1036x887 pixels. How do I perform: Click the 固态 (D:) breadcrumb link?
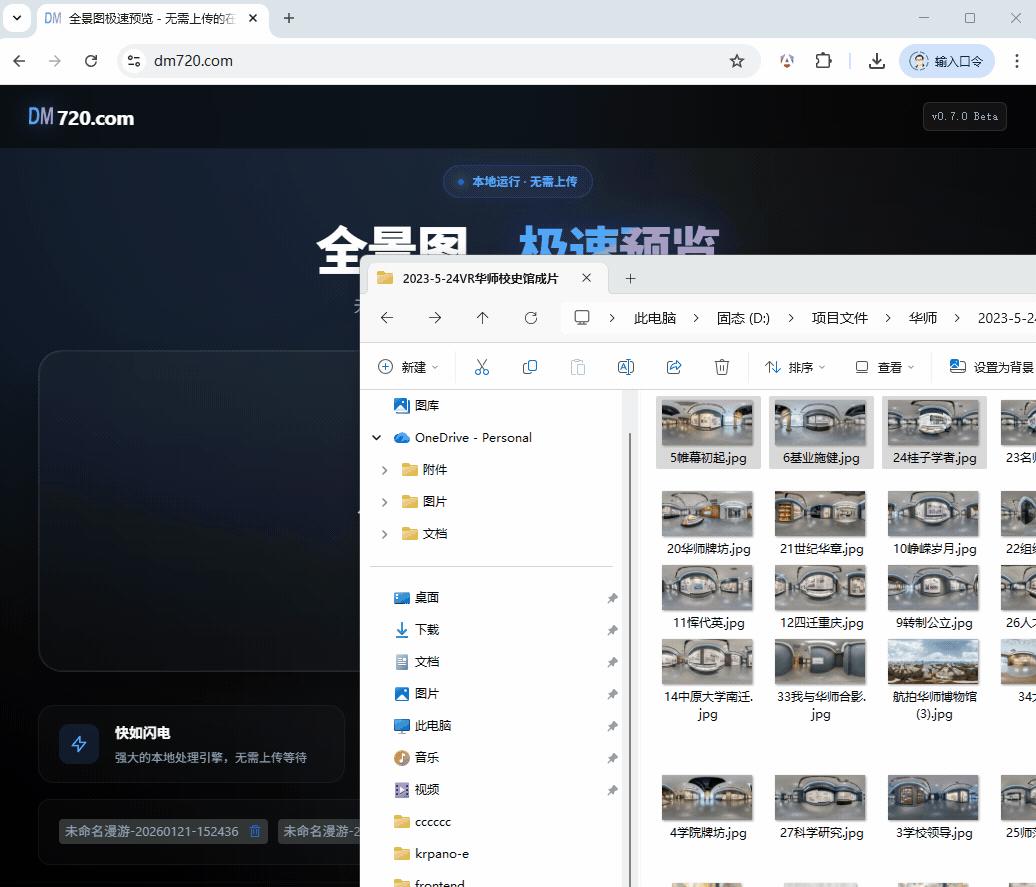click(x=743, y=318)
